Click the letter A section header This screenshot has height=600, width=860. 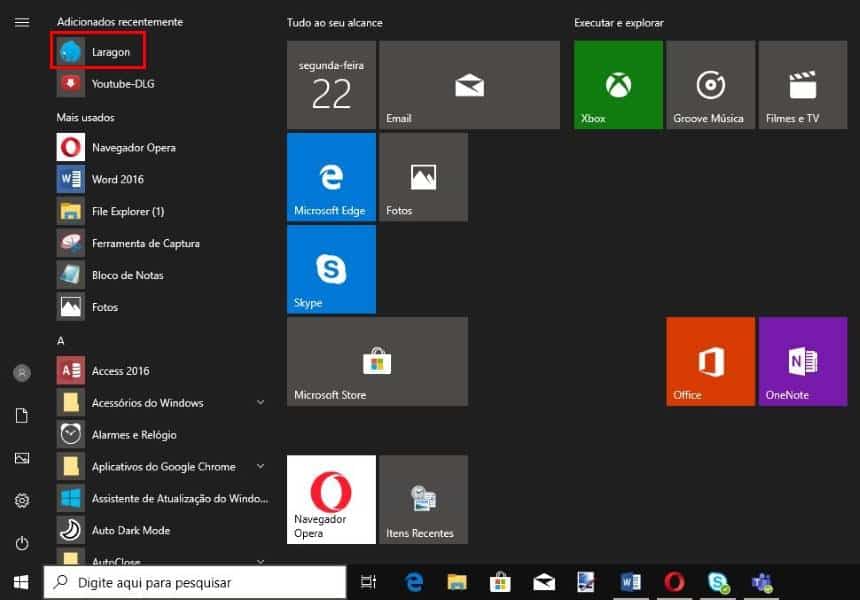point(60,341)
